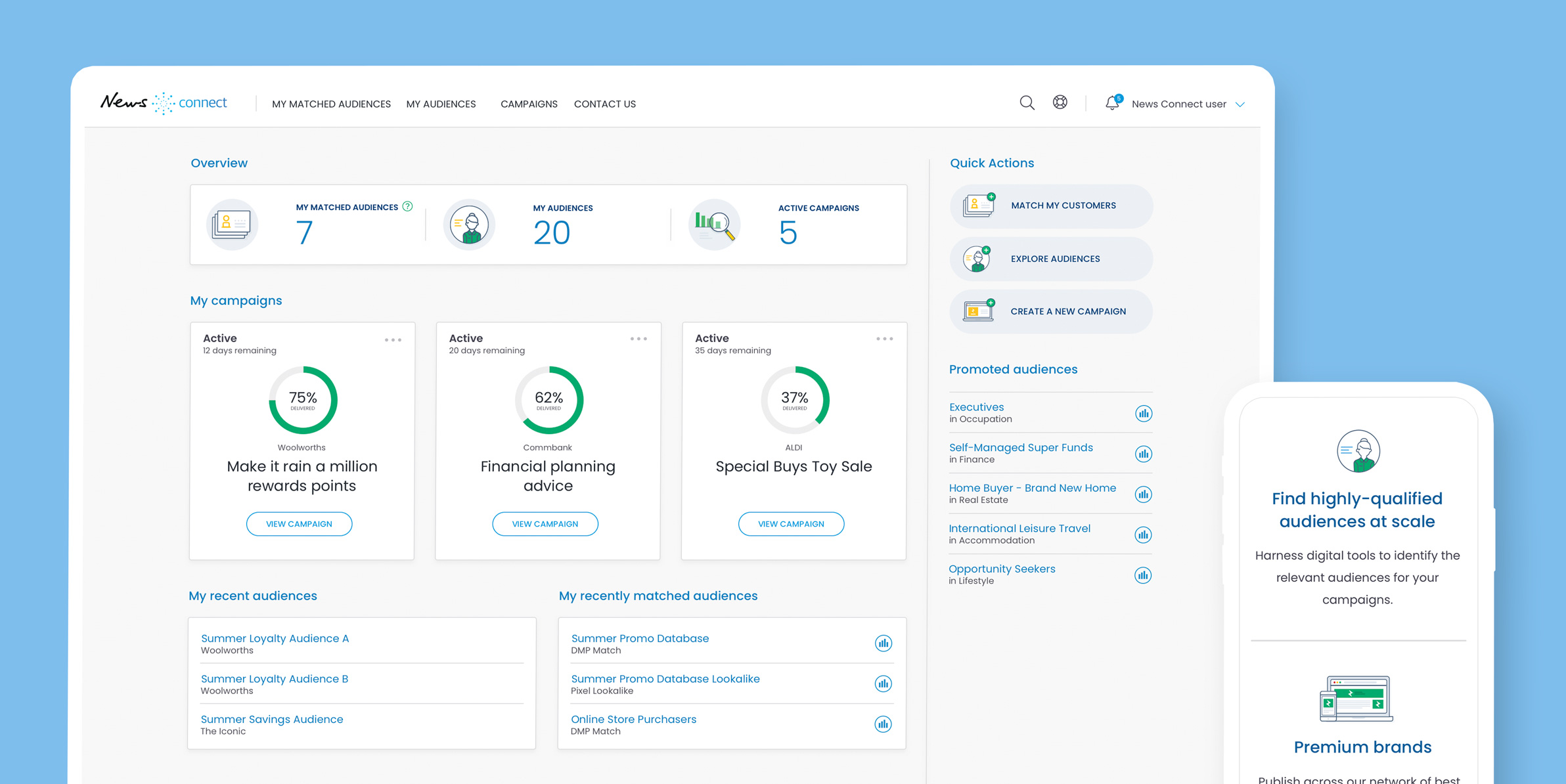Open Campaigns menu

coord(529,104)
